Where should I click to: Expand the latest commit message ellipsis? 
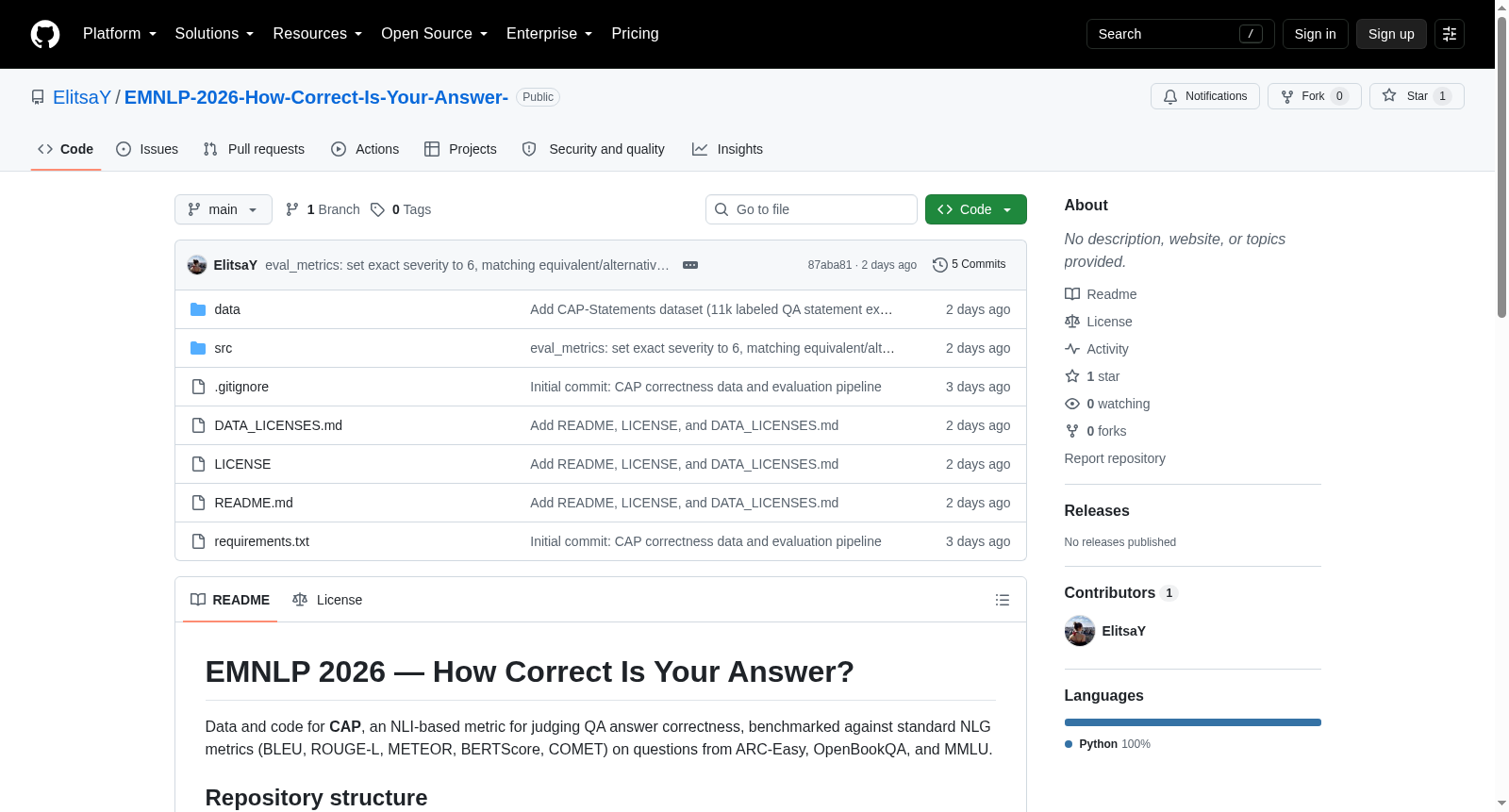coord(690,265)
